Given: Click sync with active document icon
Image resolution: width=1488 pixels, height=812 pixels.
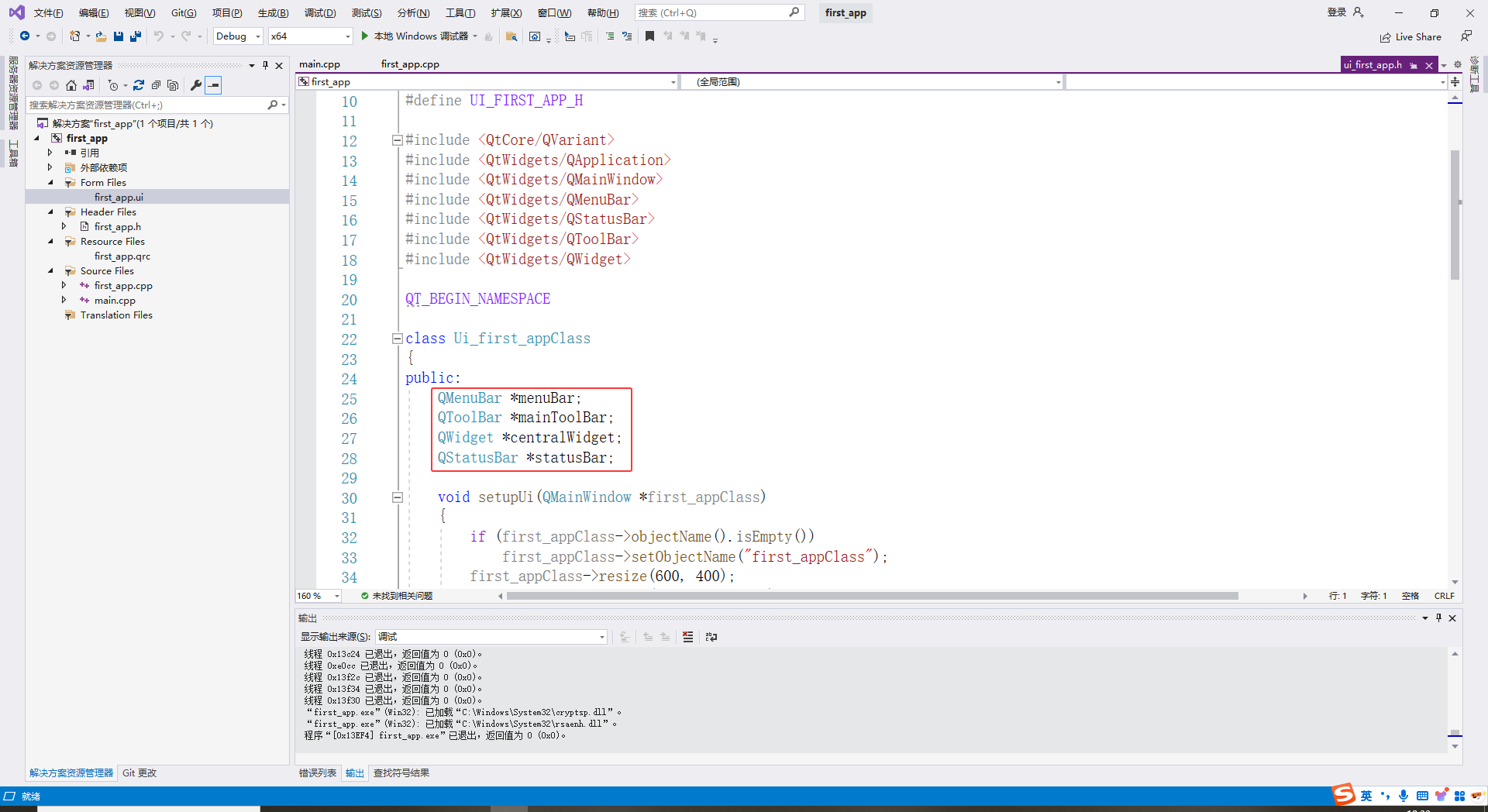Looking at the screenshot, I should [139, 85].
